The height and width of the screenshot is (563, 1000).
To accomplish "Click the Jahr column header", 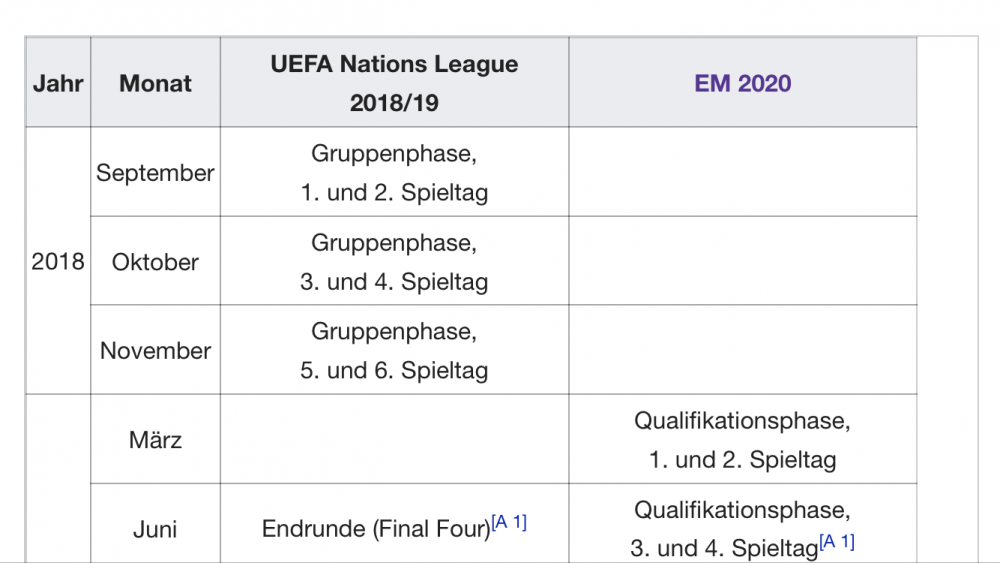I will (58, 82).
